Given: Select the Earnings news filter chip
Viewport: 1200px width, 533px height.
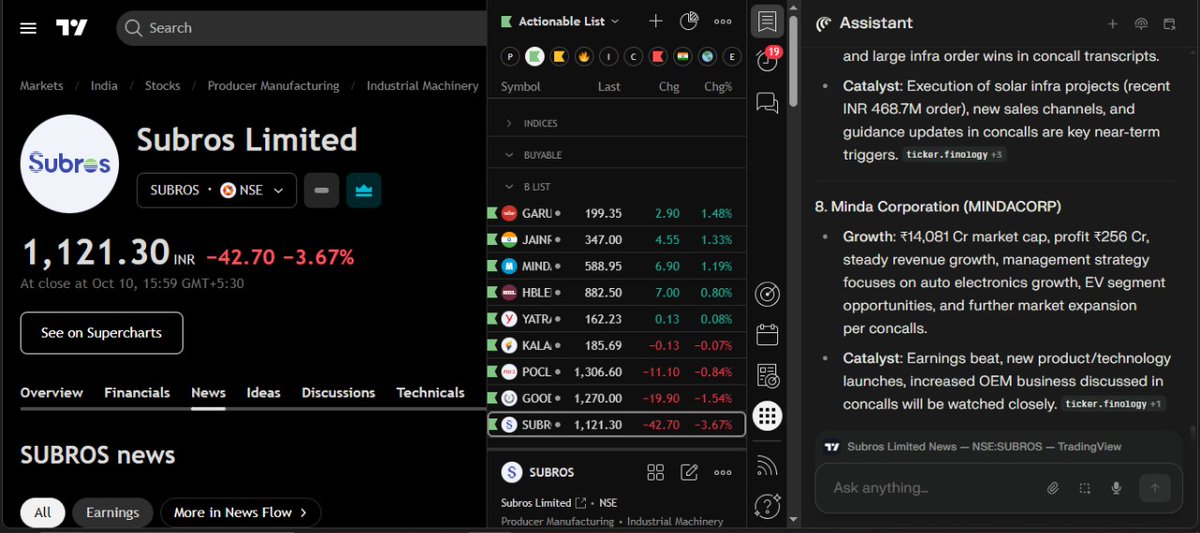Looking at the screenshot, I should 112,512.
